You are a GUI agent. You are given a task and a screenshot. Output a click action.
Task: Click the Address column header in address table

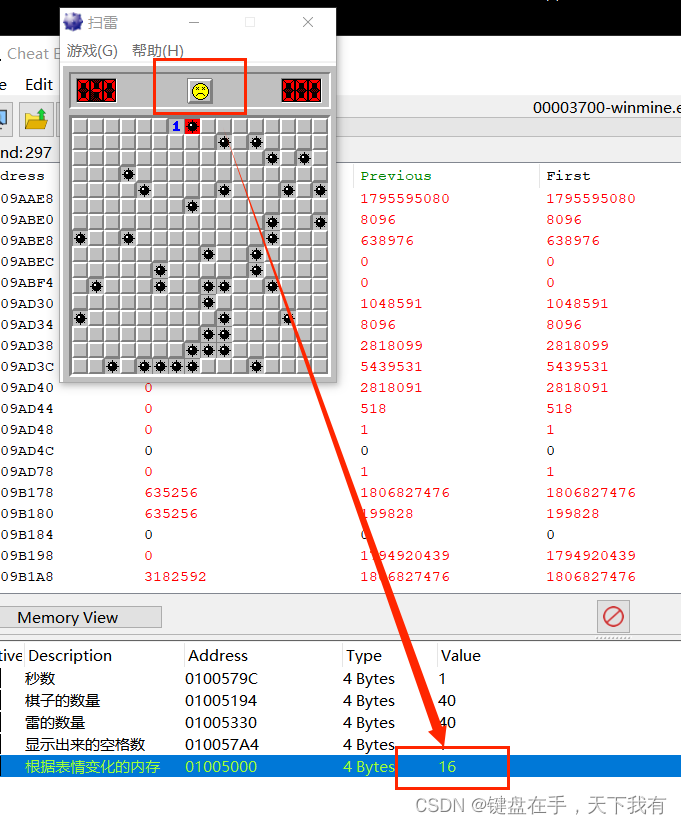click(218, 655)
